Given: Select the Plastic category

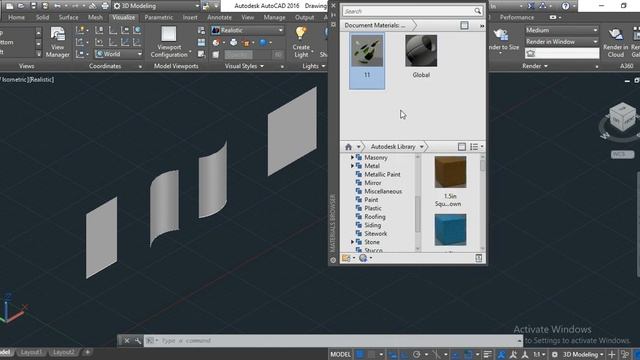Looking at the screenshot, I should (373, 208).
